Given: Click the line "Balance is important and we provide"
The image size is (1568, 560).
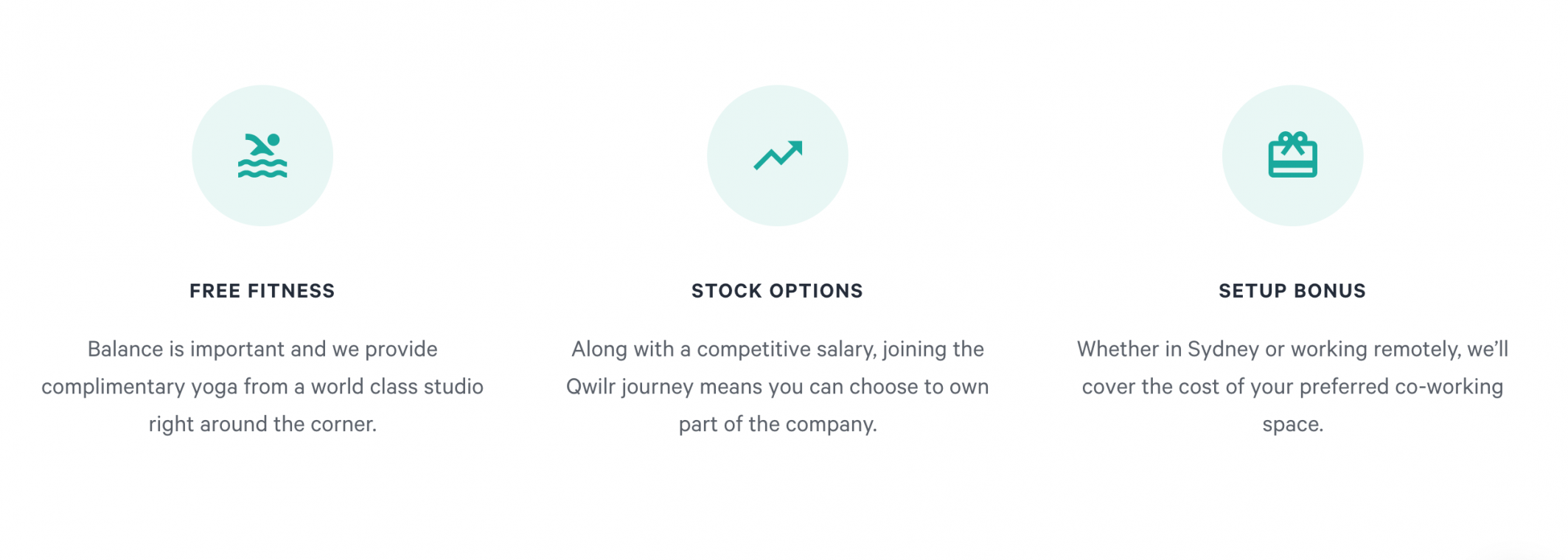Looking at the screenshot, I should point(262,349).
